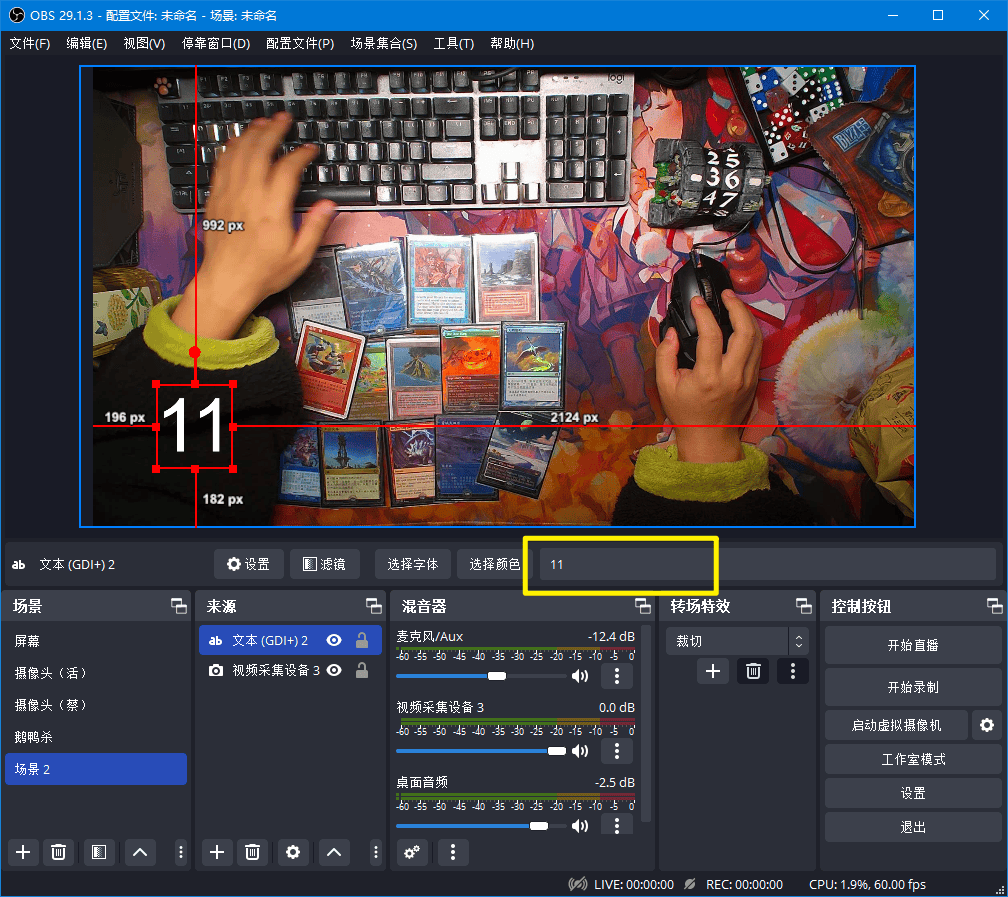
Task: Select the 摄像头（活） scene
Action: coord(96,673)
